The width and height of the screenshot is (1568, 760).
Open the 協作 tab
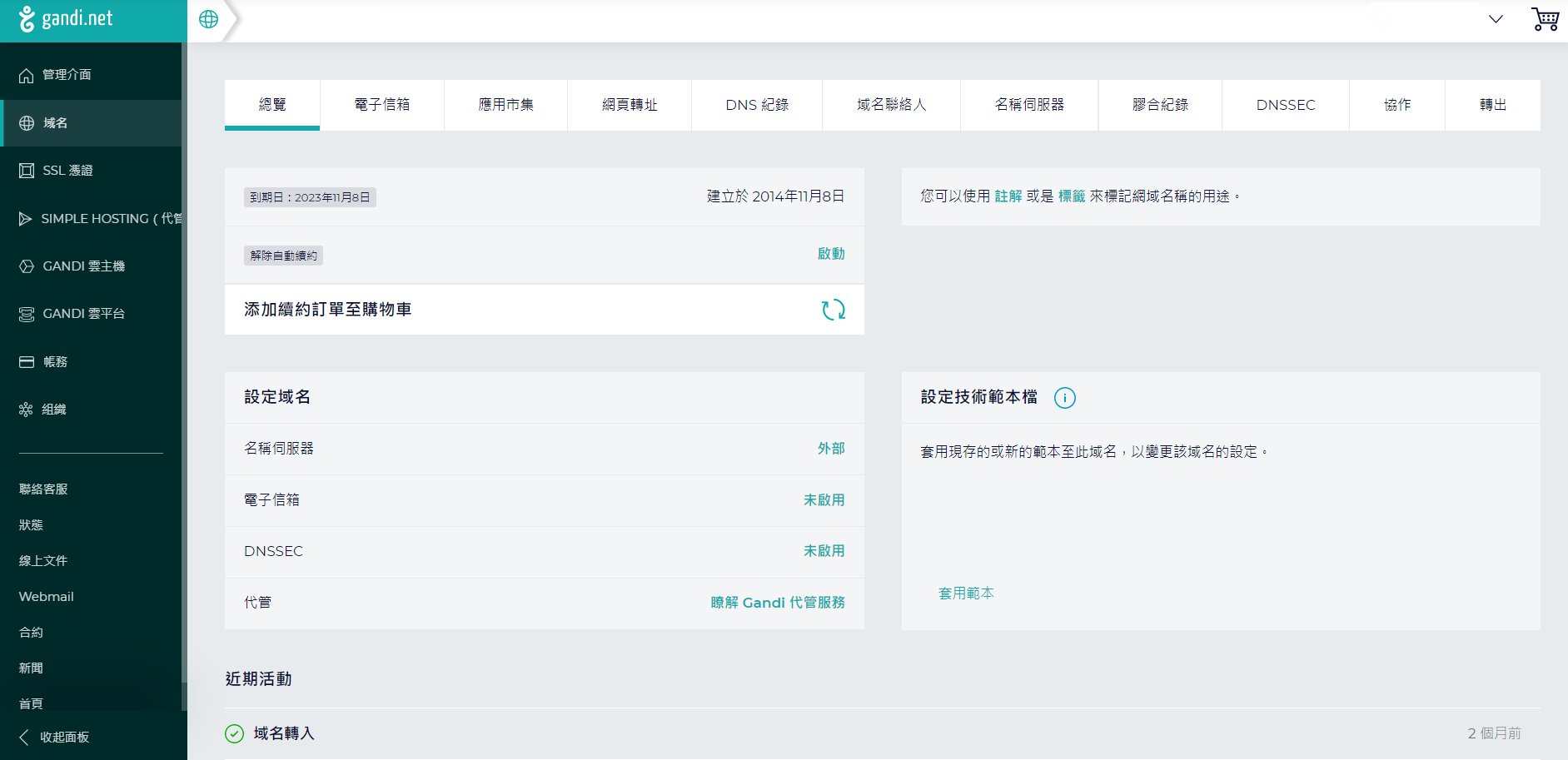[x=1397, y=105]
